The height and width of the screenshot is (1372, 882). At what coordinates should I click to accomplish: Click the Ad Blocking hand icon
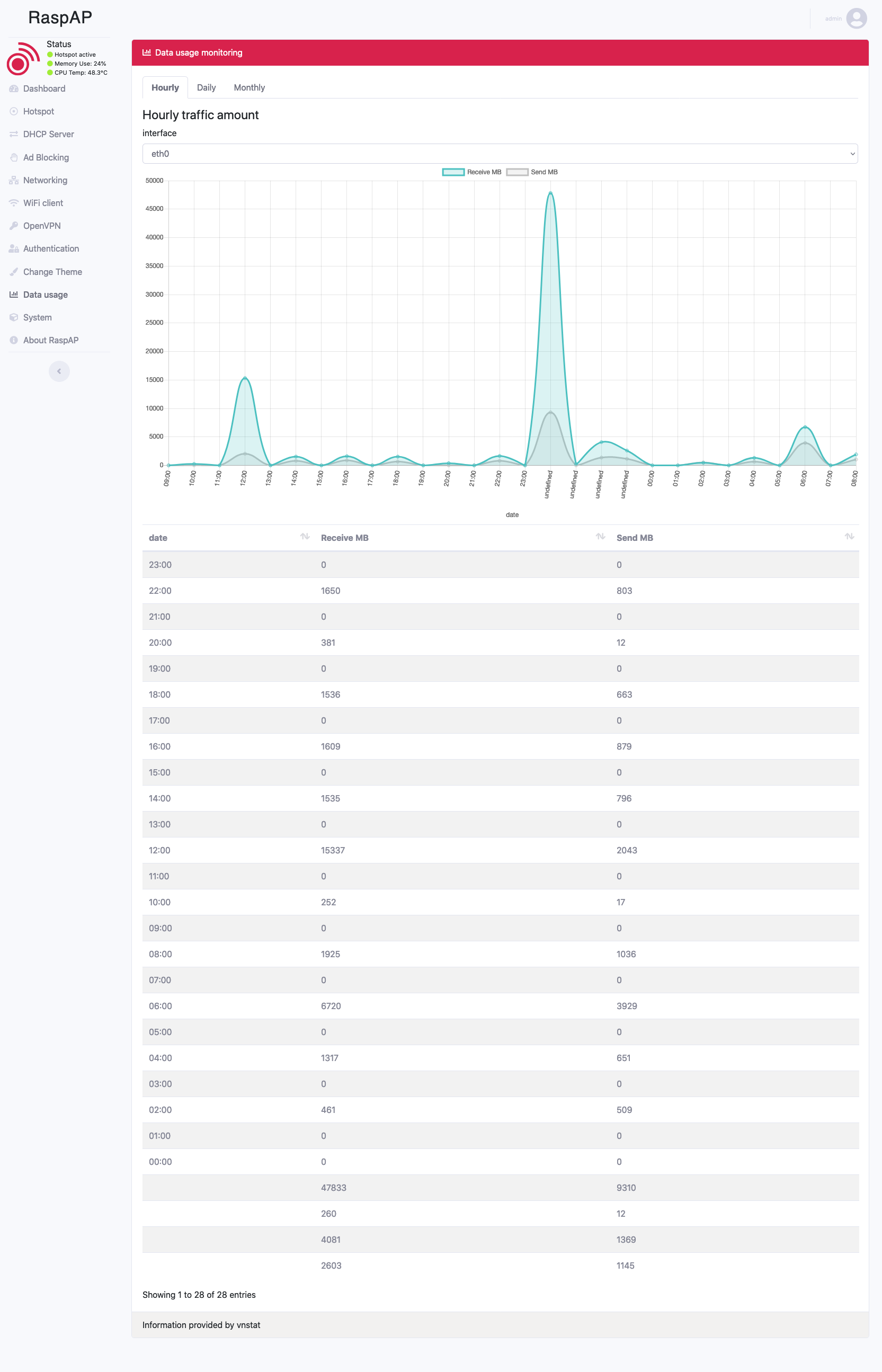pyautogui.click(x=14, y=157)
